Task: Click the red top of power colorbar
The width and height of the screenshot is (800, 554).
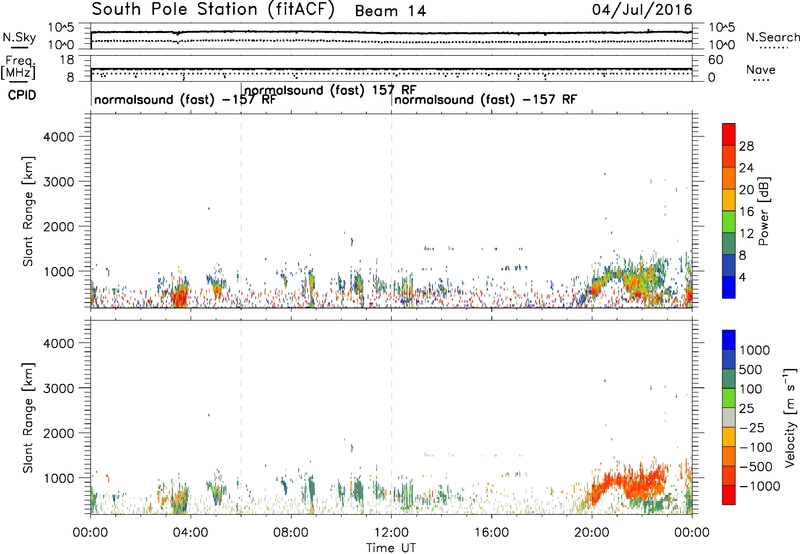Action: tap(729, 134)
